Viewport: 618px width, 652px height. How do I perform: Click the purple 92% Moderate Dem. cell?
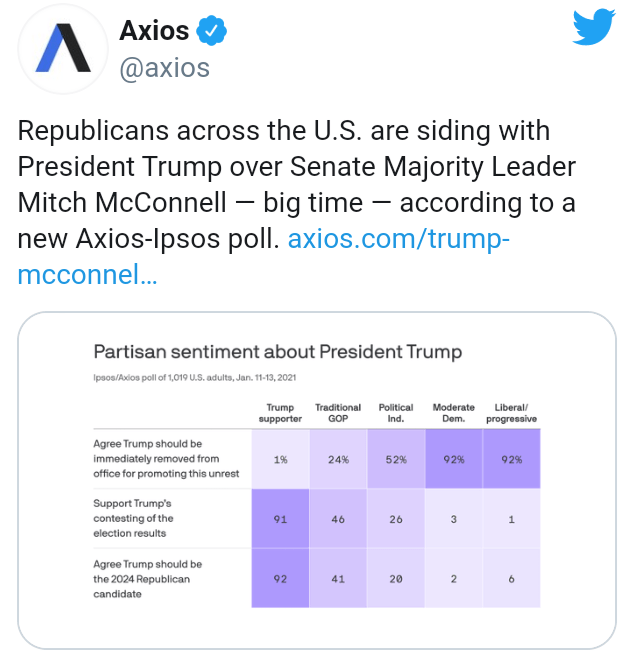454,459
